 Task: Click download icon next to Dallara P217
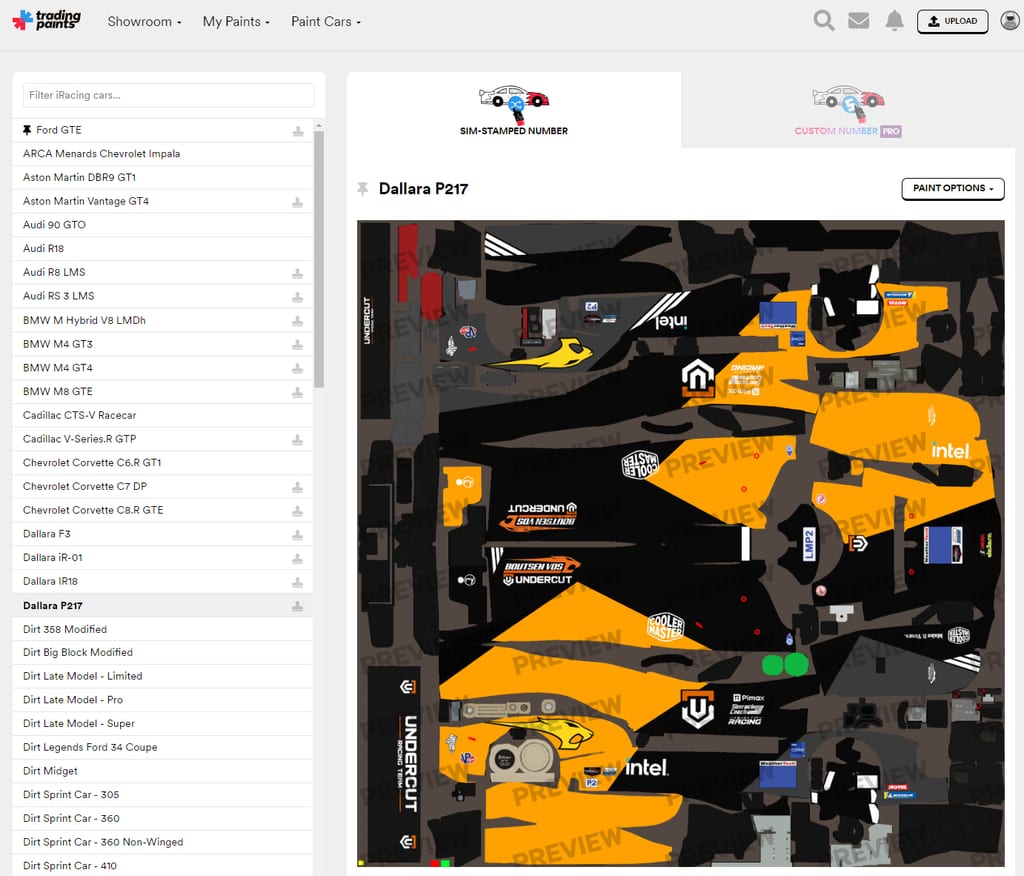click(x=297, y=606)
